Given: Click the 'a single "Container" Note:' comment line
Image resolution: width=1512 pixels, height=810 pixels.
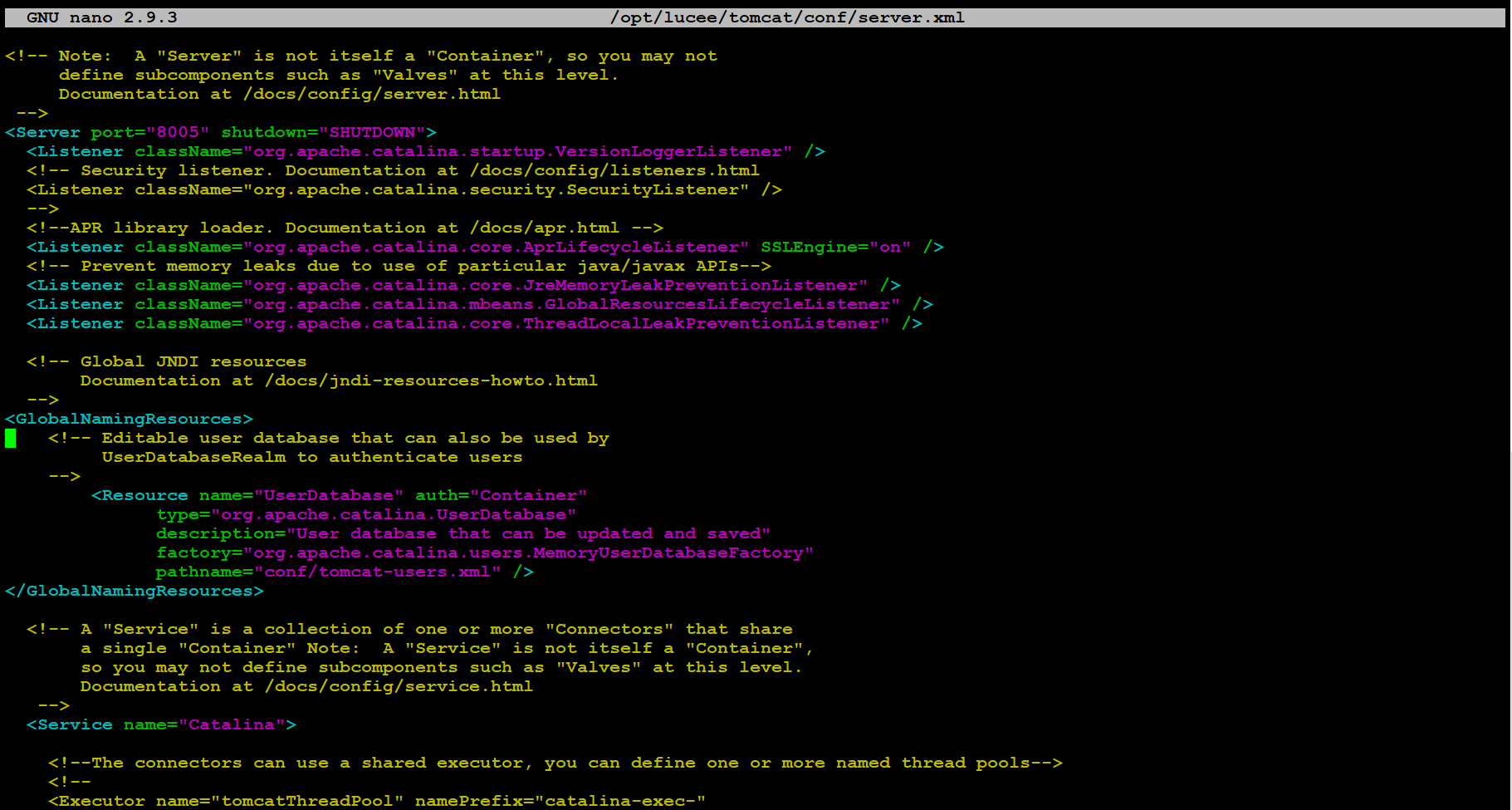Looking at the screenshot, I should coord(447,648).
